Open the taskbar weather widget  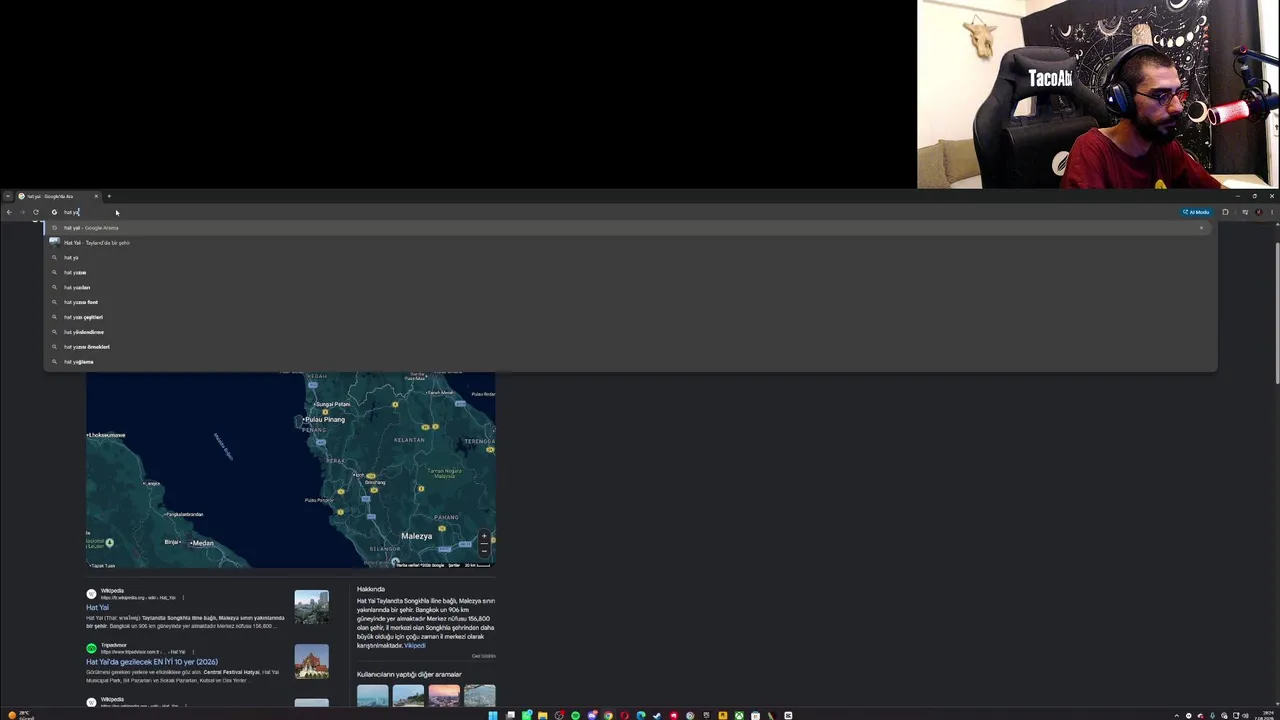(20, 715)
